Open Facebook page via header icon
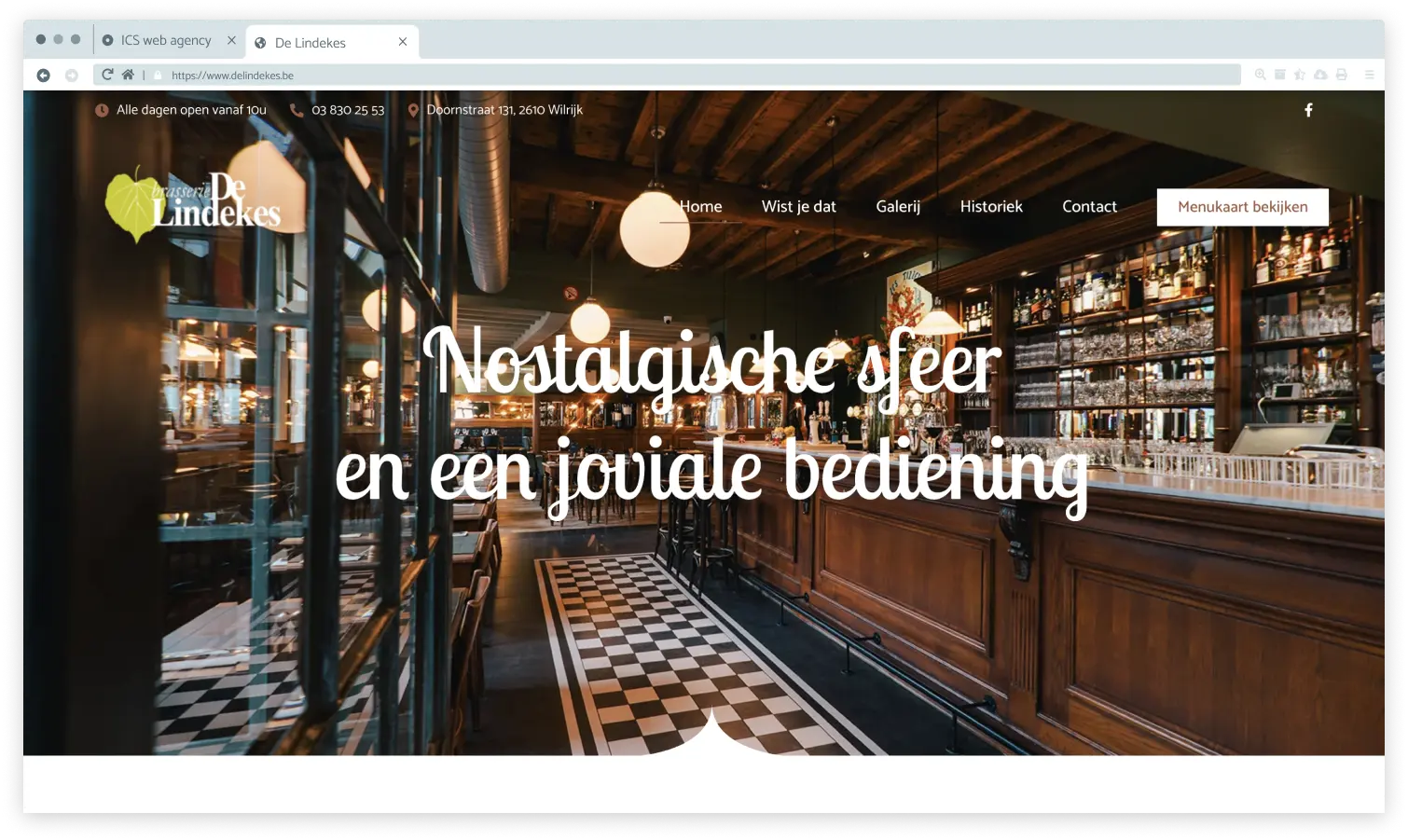 pyautogui.click(x=1309, y=109)
